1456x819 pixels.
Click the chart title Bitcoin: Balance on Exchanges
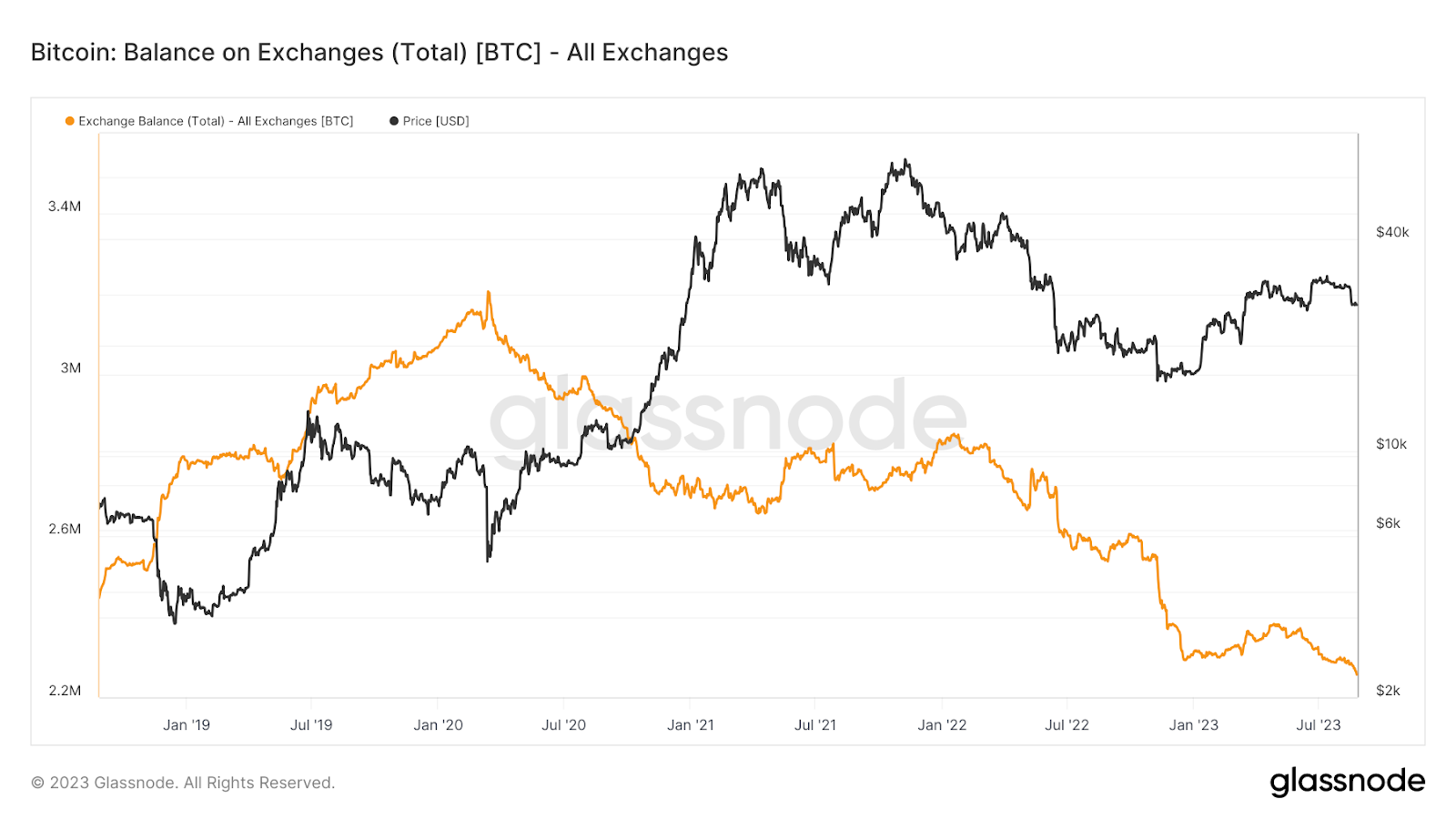coord(379,53)
